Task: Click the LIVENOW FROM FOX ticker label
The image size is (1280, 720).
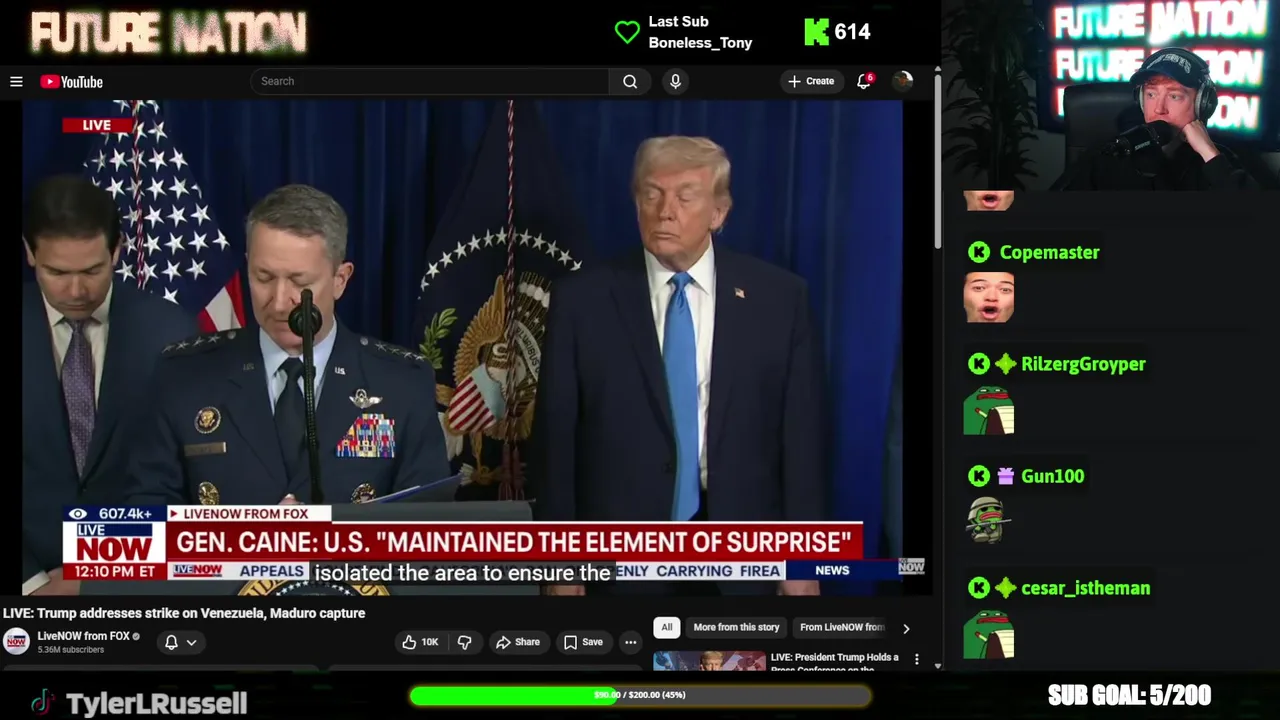Action: [x=244, y=514]
